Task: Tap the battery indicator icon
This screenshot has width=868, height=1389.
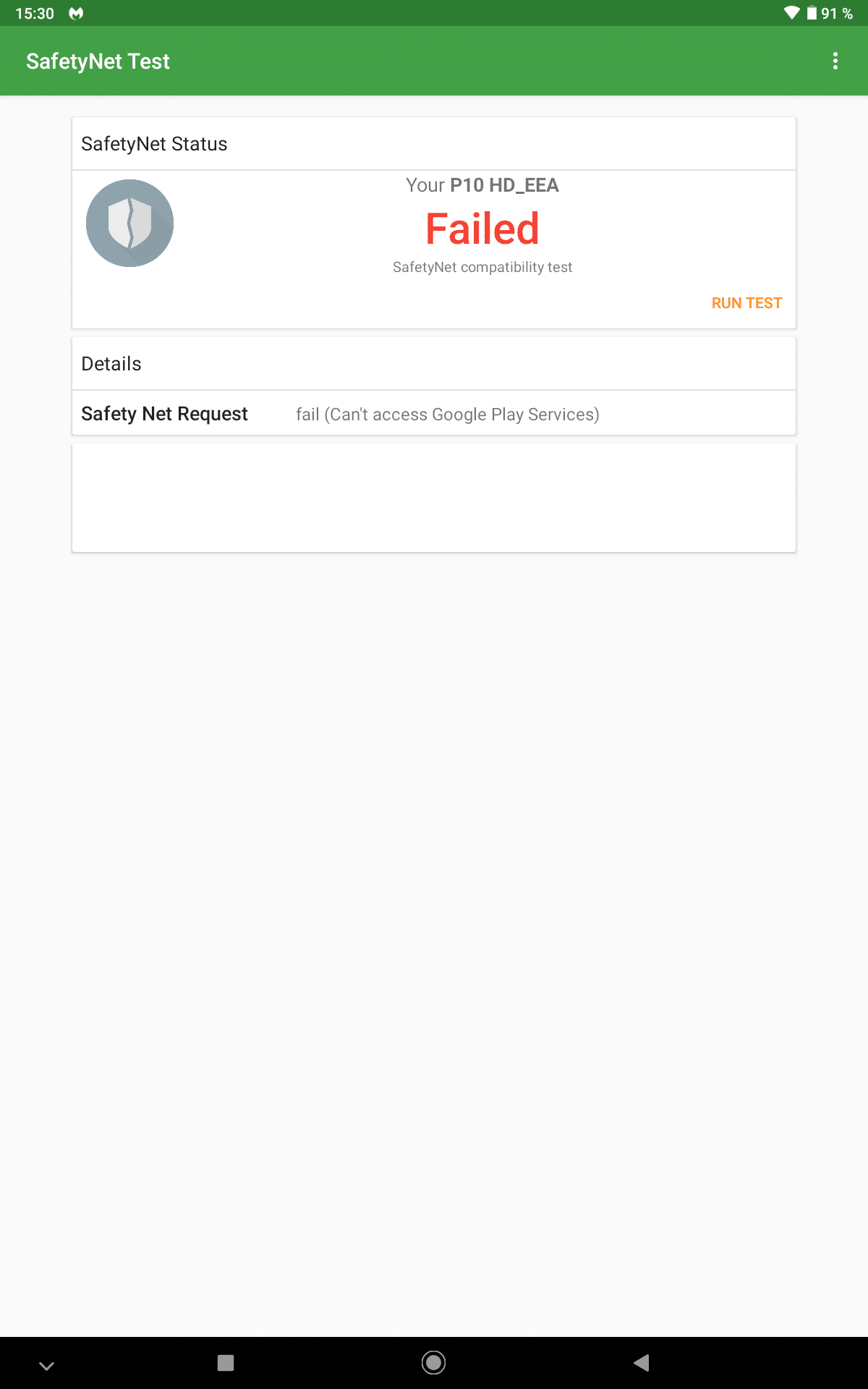Action: coord(812,13)
